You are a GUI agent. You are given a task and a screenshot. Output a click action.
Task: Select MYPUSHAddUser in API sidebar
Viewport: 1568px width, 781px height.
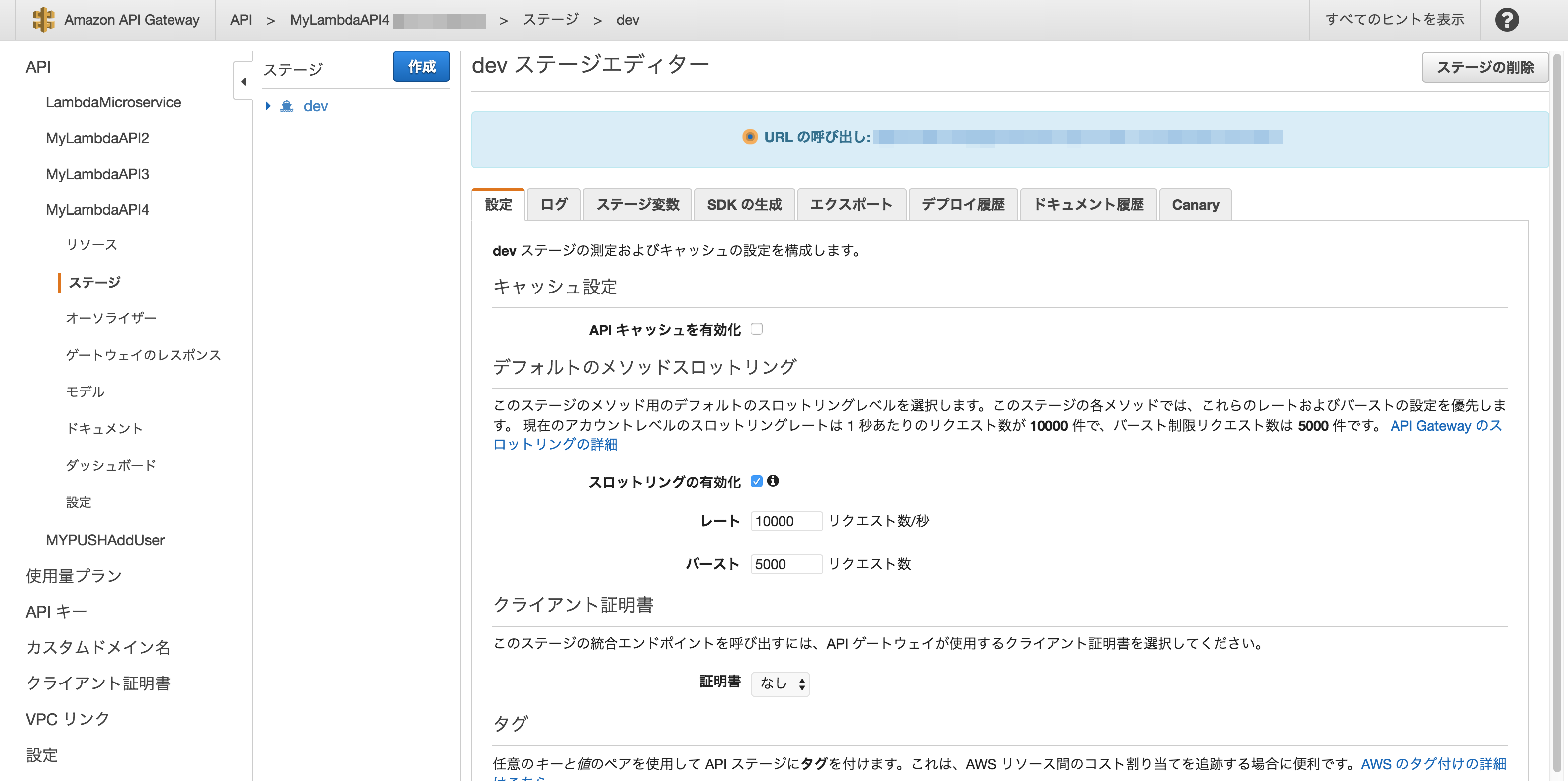105,540
